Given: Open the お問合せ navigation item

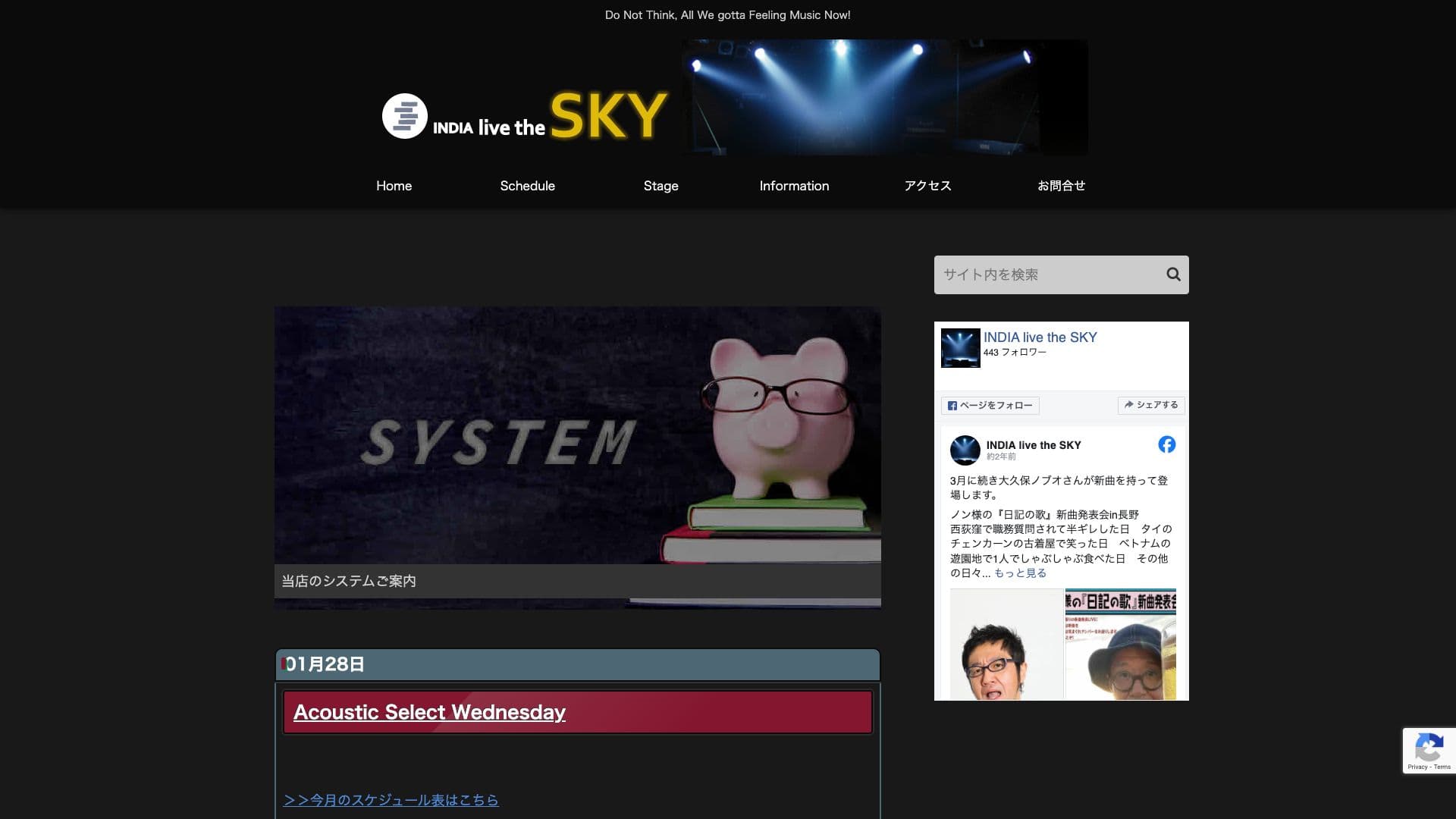Looking at the screenshot, I should [x=1061, y=186].
